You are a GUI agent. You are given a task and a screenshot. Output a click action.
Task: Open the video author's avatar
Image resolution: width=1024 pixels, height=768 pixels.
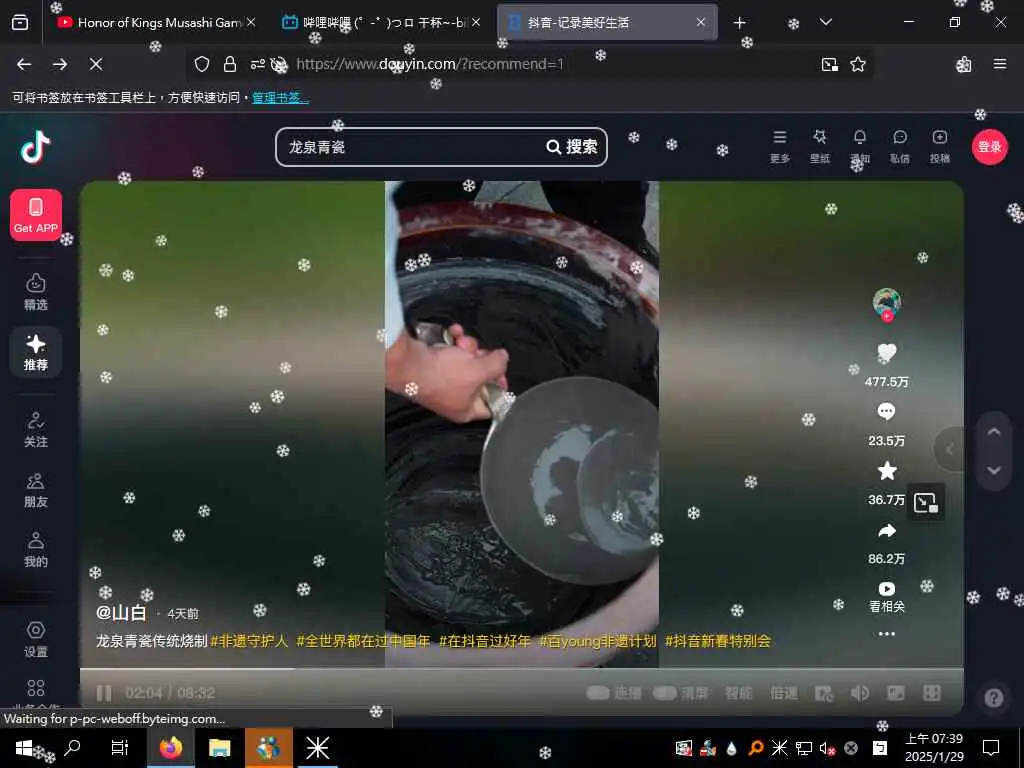point(887,302)
